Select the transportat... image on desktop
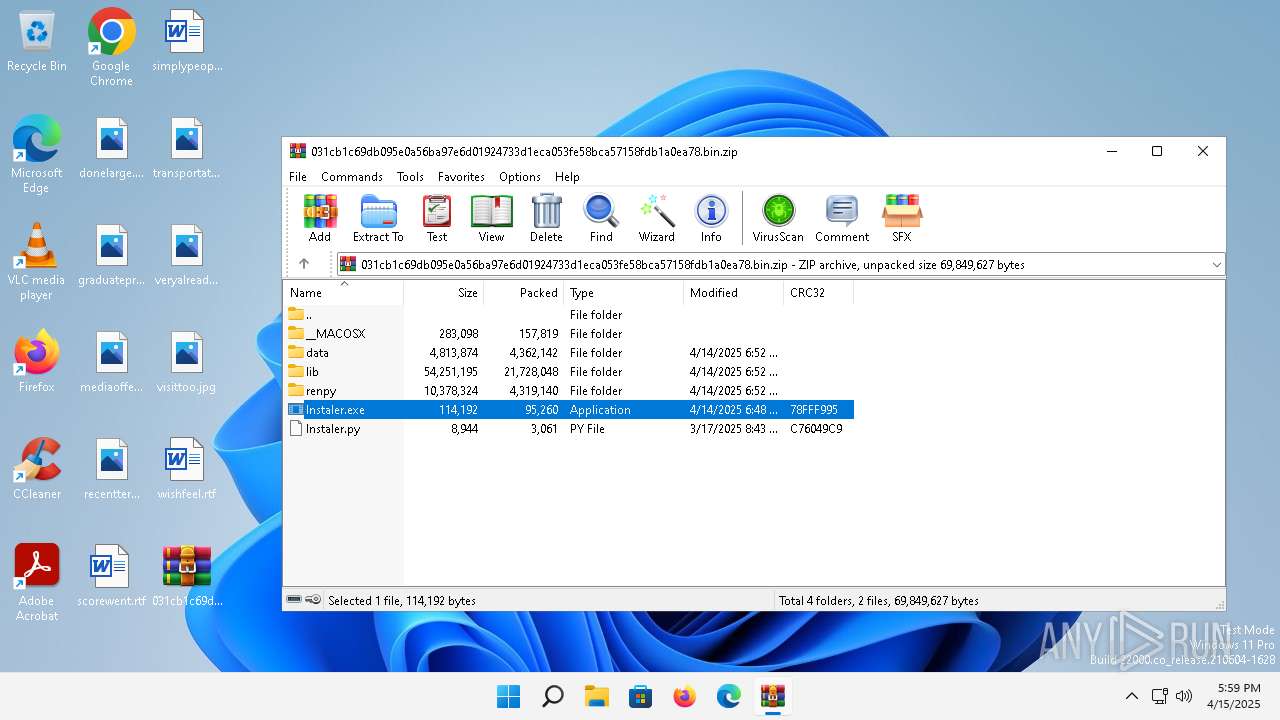The width and height of the screenshot is (1280, 720). 187,148
